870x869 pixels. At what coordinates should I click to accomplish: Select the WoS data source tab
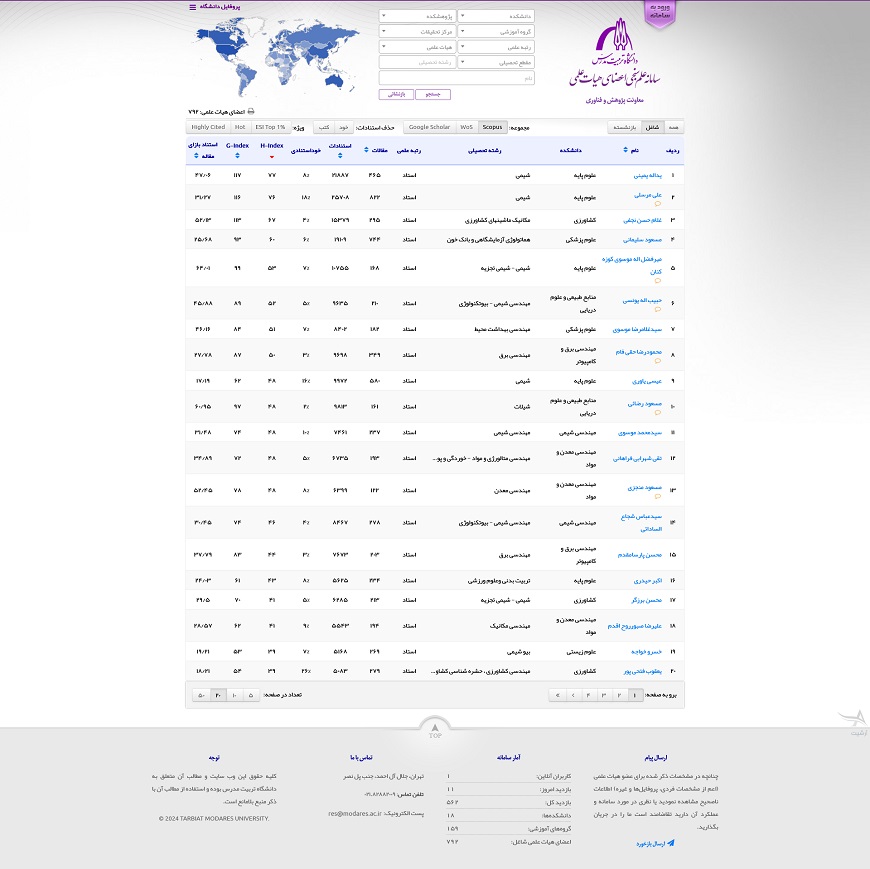[x=466, y=128]
